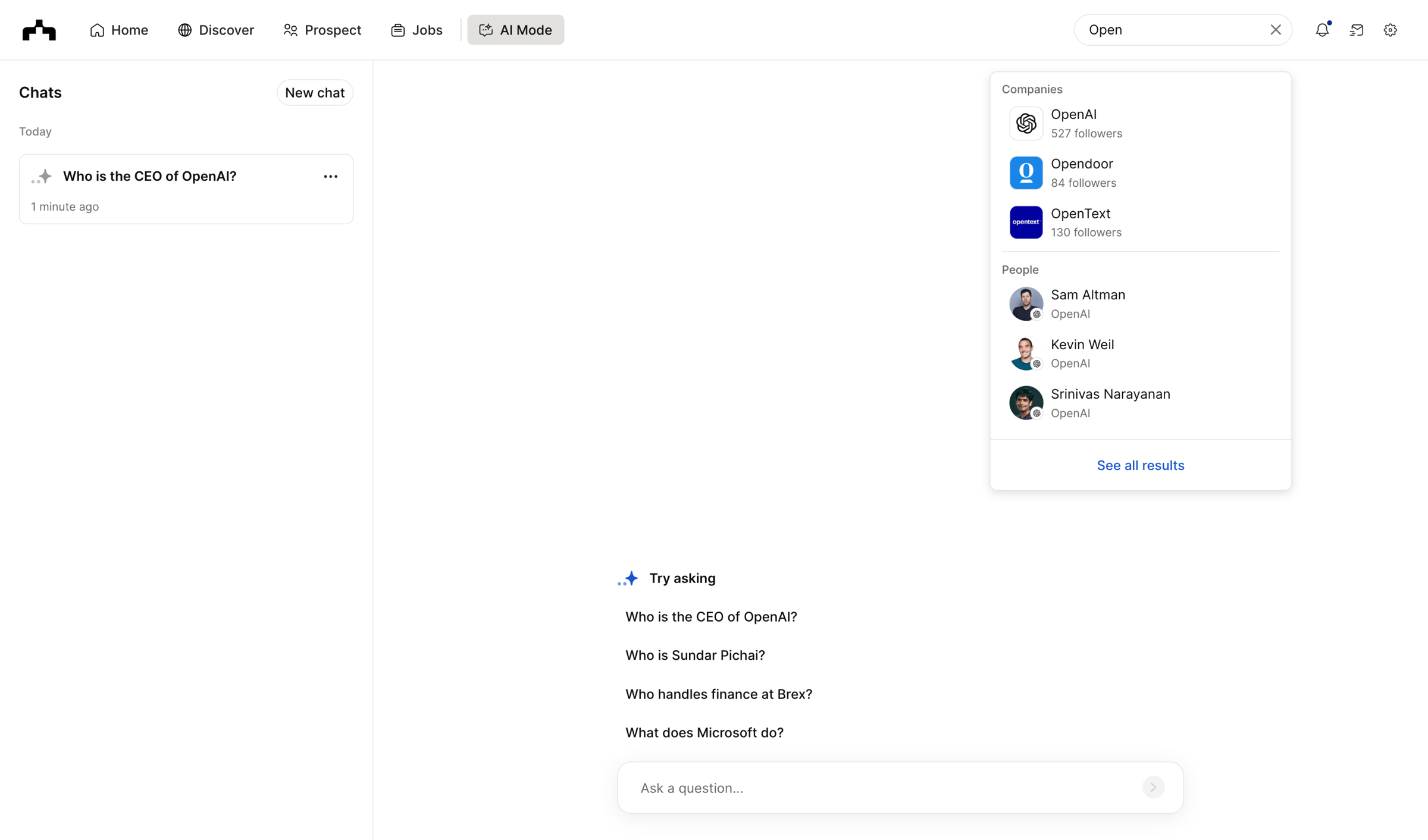Click the suggestion 'Who is the CEO of OpenAI?'
The width and height of the screenshot is (1428, 840).
[711, 617]
